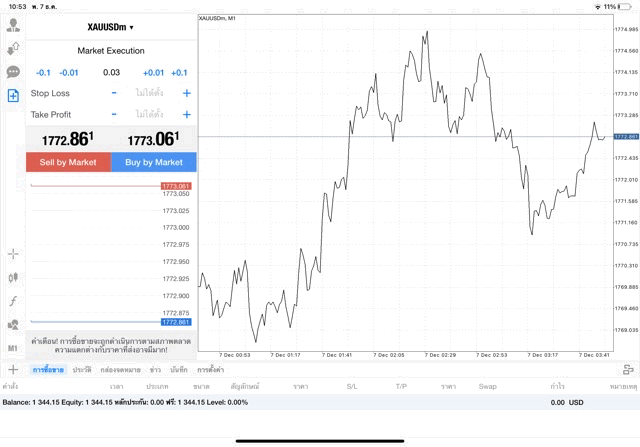
Task: Click the plus icon beside bottom tabs
Action: point(12,370)
